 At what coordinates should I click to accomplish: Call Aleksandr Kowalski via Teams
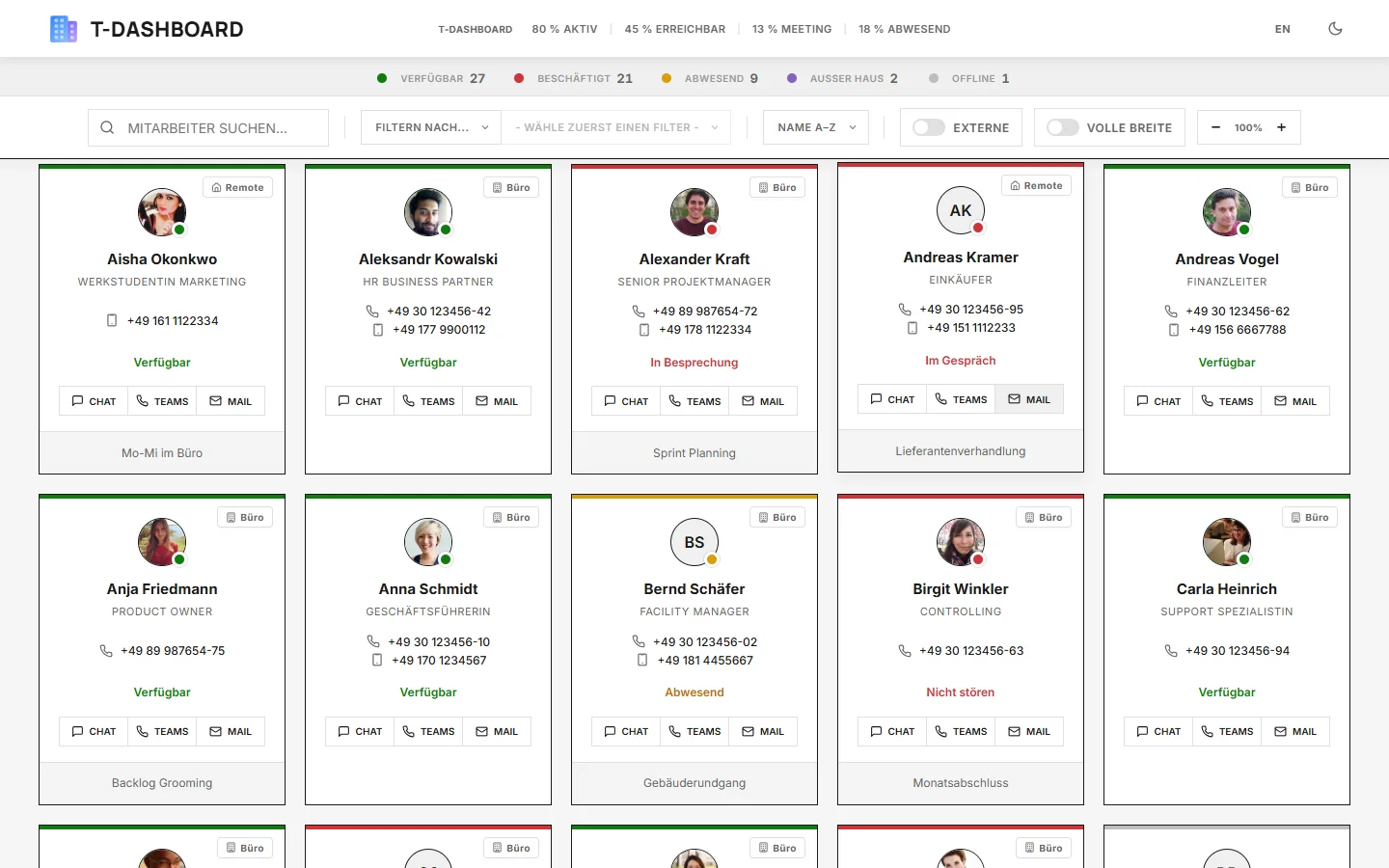pos(428,401)
